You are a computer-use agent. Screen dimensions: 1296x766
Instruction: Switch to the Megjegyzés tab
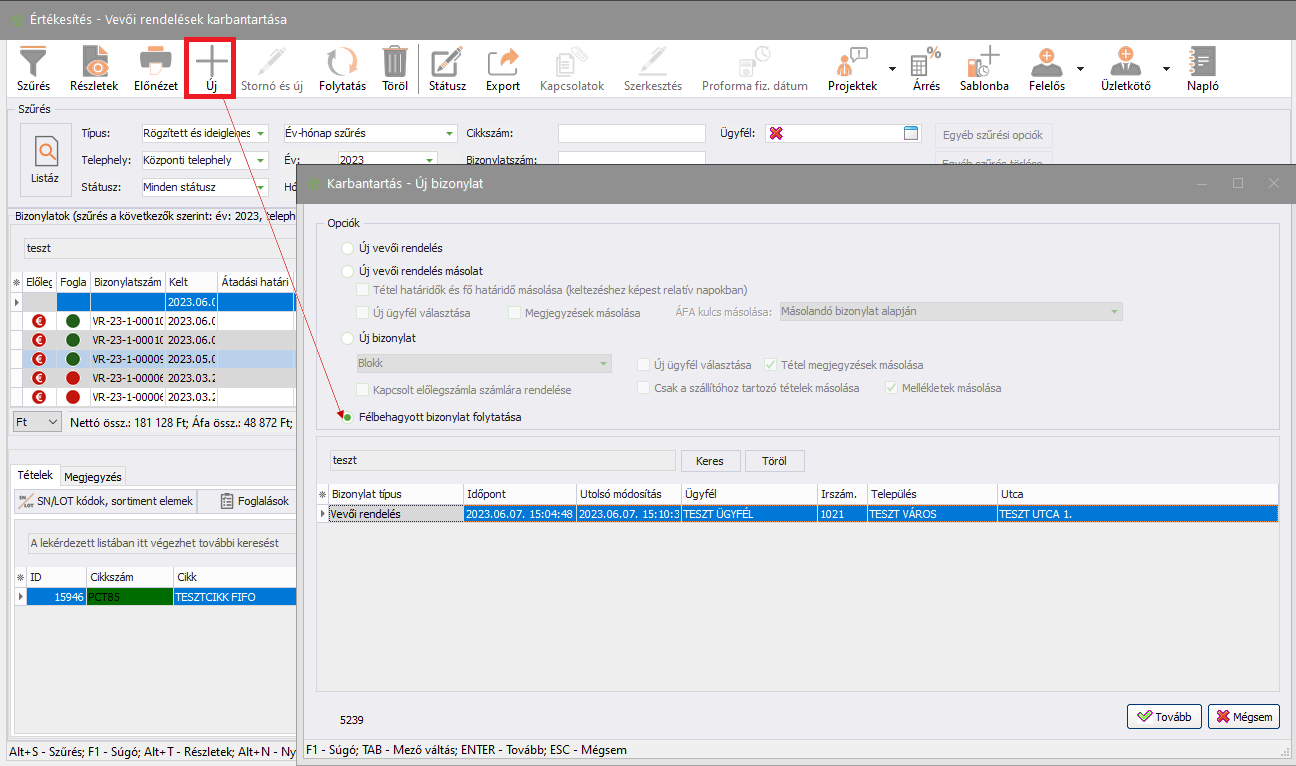(x=92, y=477)
